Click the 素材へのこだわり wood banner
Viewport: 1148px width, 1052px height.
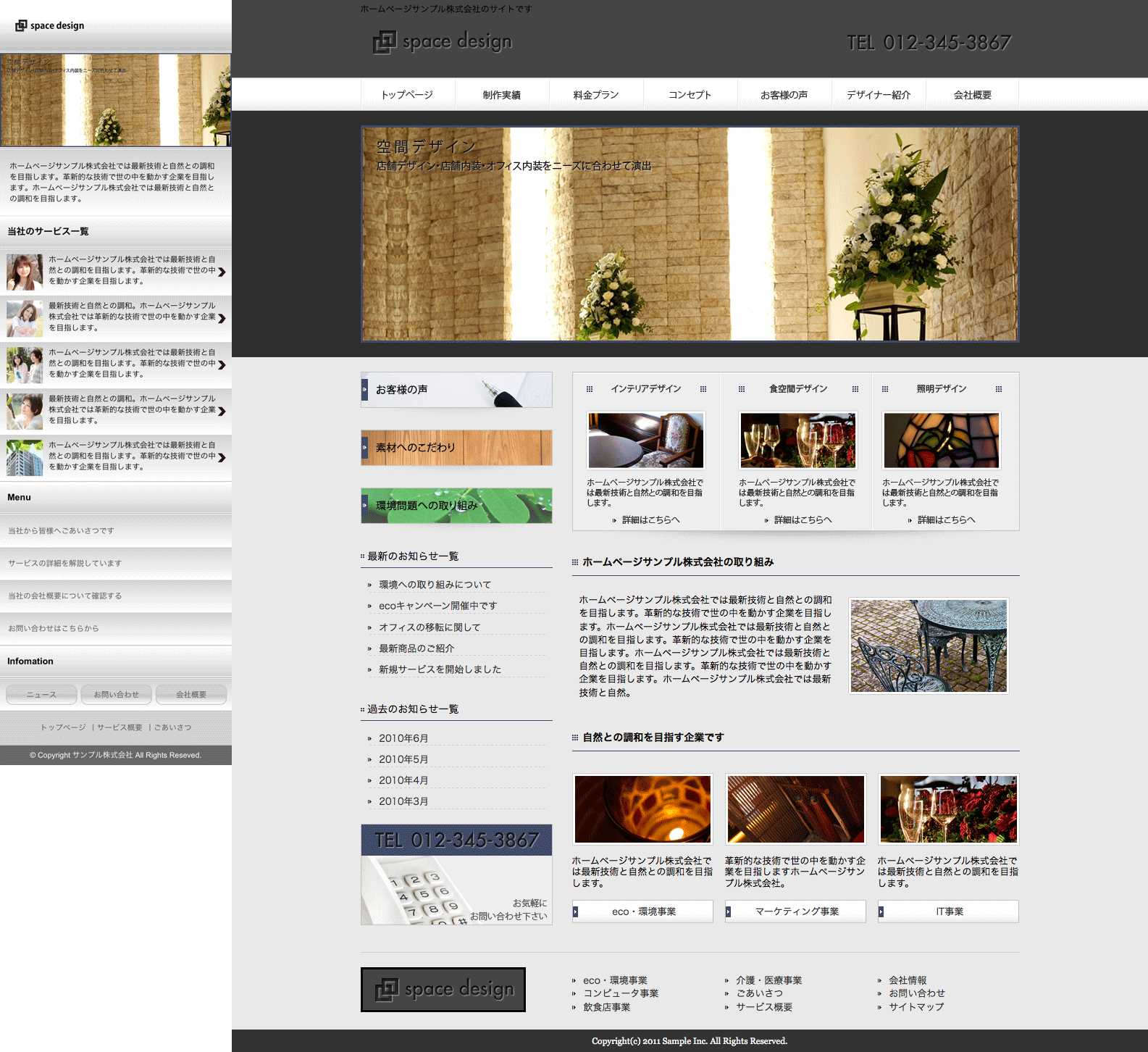(456, 448)
